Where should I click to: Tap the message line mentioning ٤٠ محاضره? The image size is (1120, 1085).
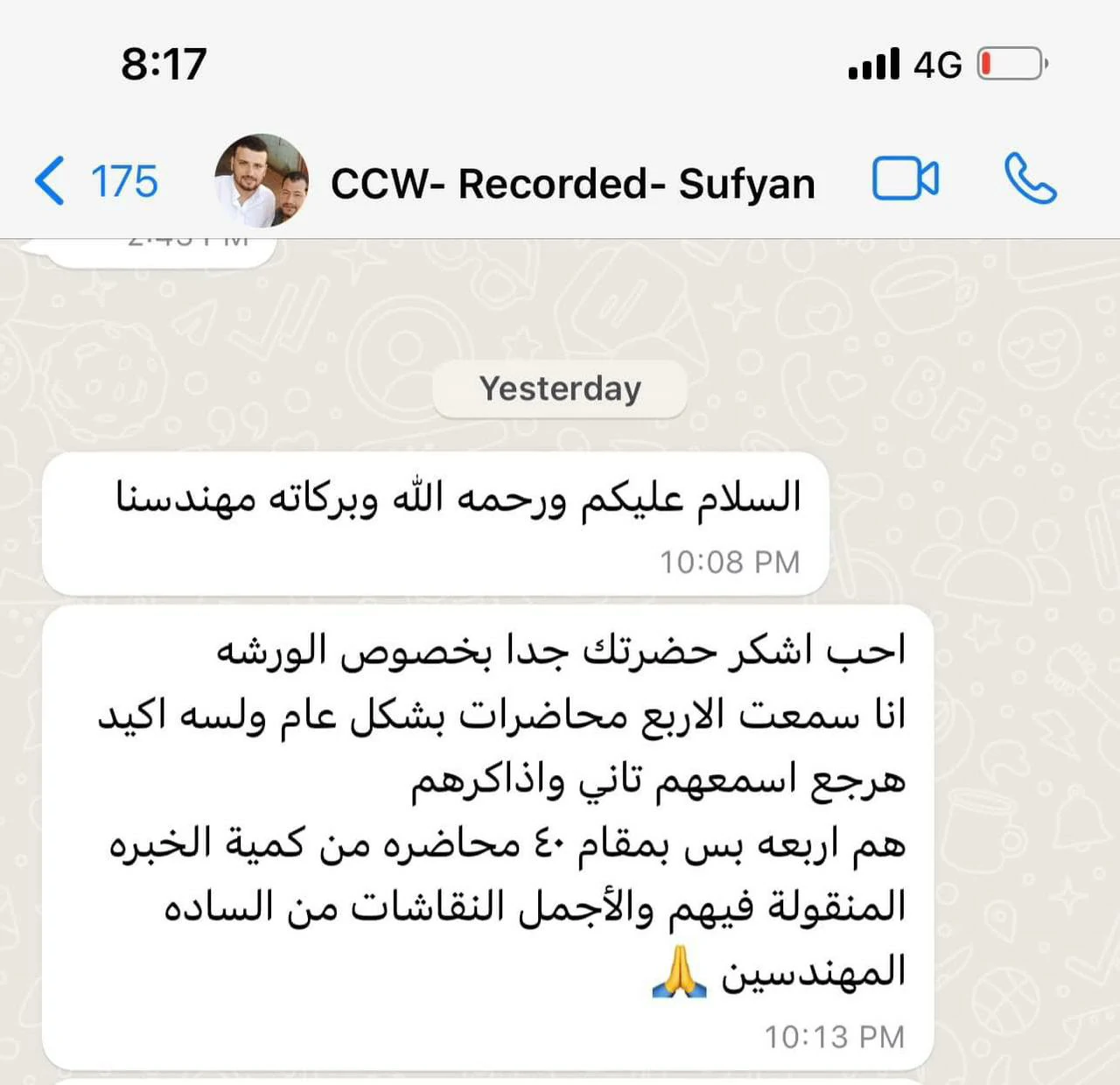(x=507, y=844)
